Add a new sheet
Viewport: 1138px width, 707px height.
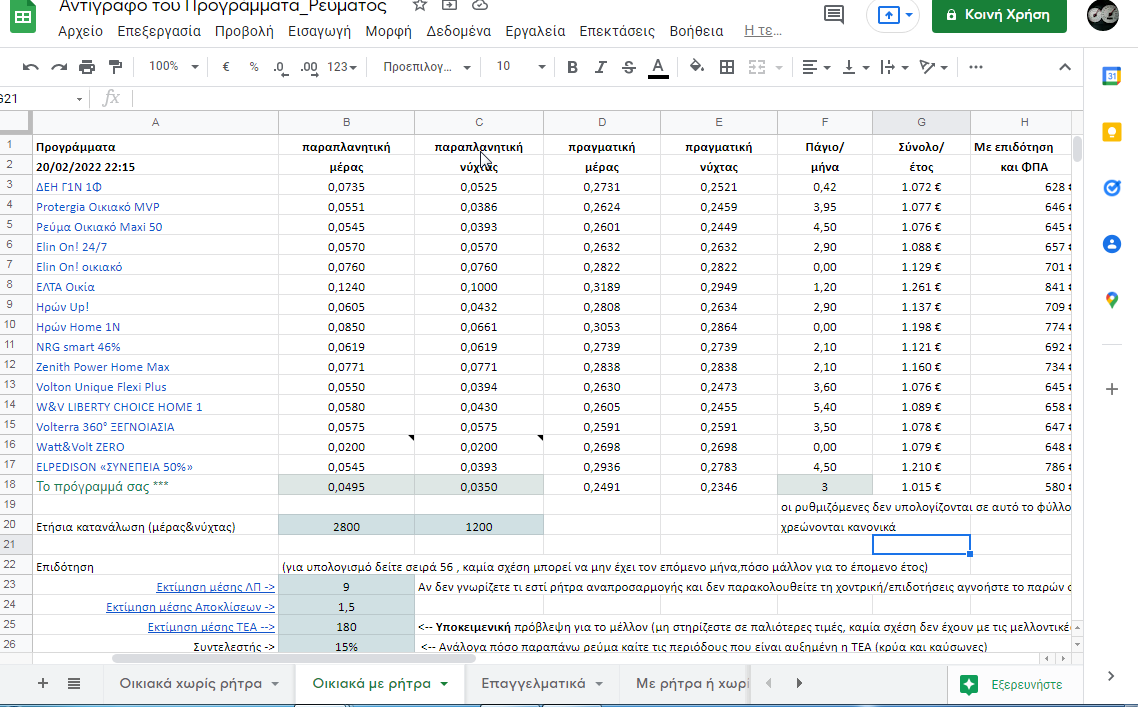tap(43, 683)
